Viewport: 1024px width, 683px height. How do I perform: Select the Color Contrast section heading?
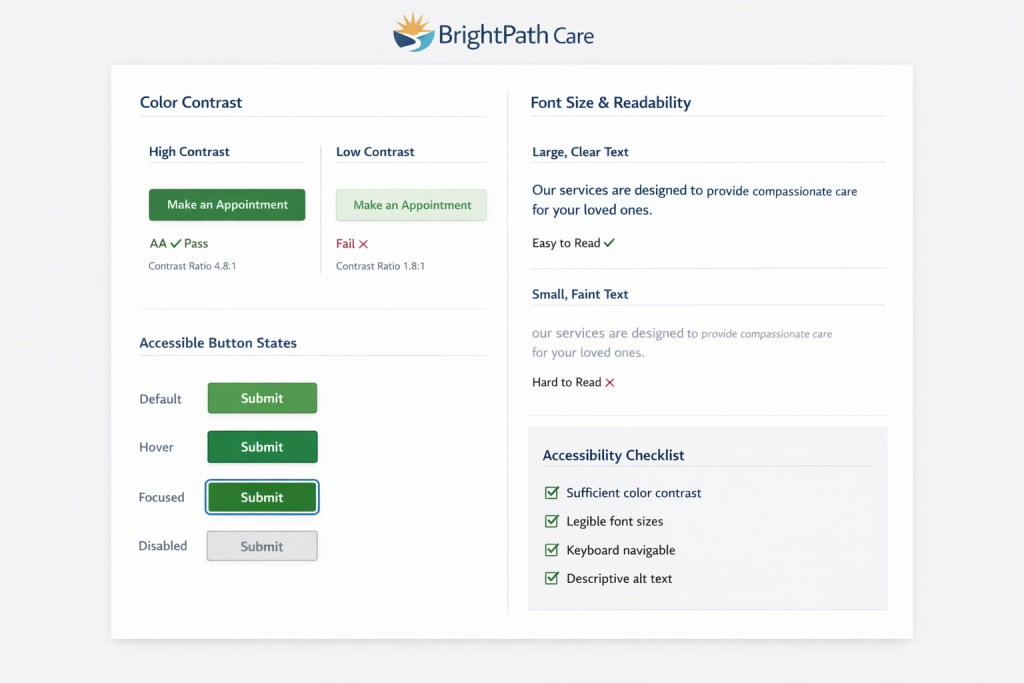click(x=191, y=102)
